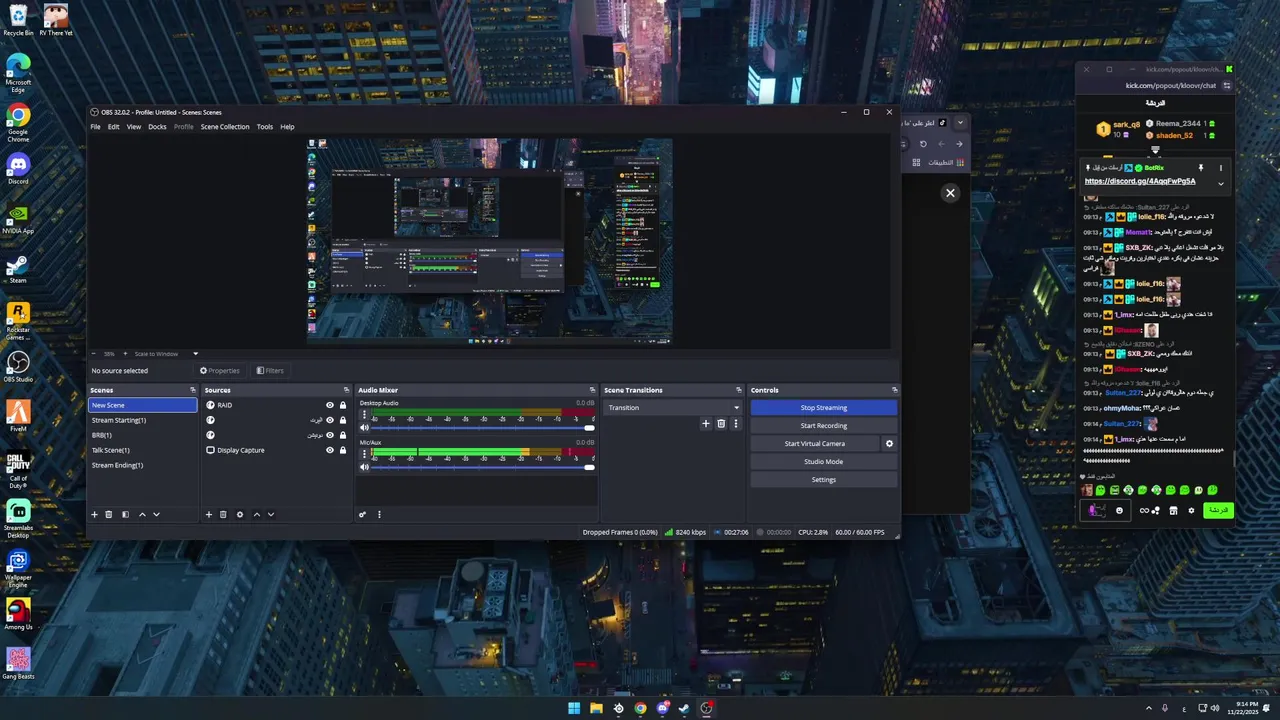This screenshot has width=1280, height=720.
Task: Click Start Recording button
Action: click(823, 425)
